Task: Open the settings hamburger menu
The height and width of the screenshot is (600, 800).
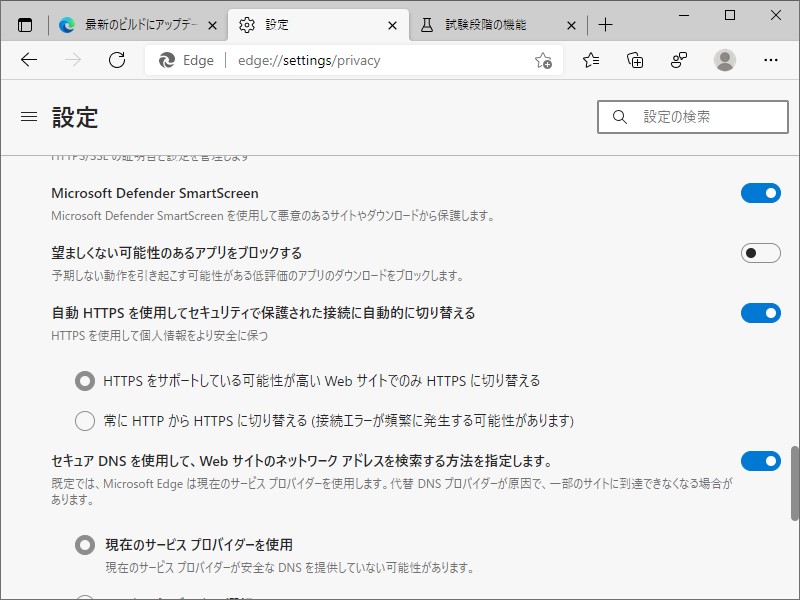Action: (x=27, y=117)
